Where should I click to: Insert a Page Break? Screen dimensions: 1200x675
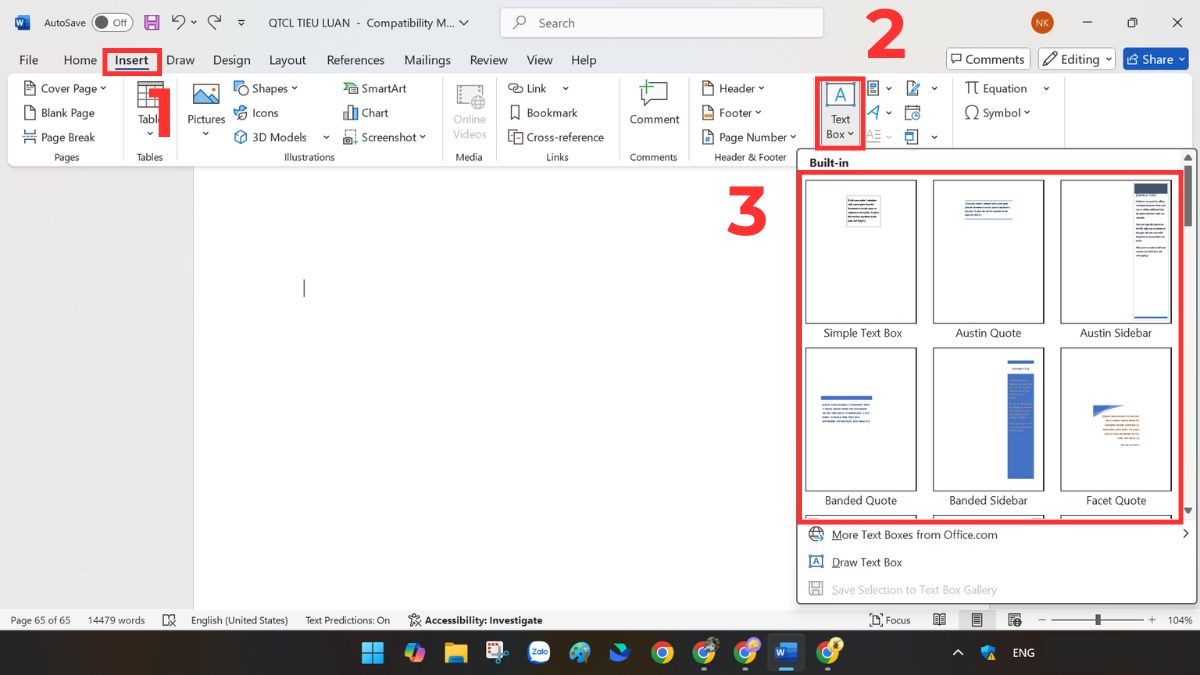58,137
